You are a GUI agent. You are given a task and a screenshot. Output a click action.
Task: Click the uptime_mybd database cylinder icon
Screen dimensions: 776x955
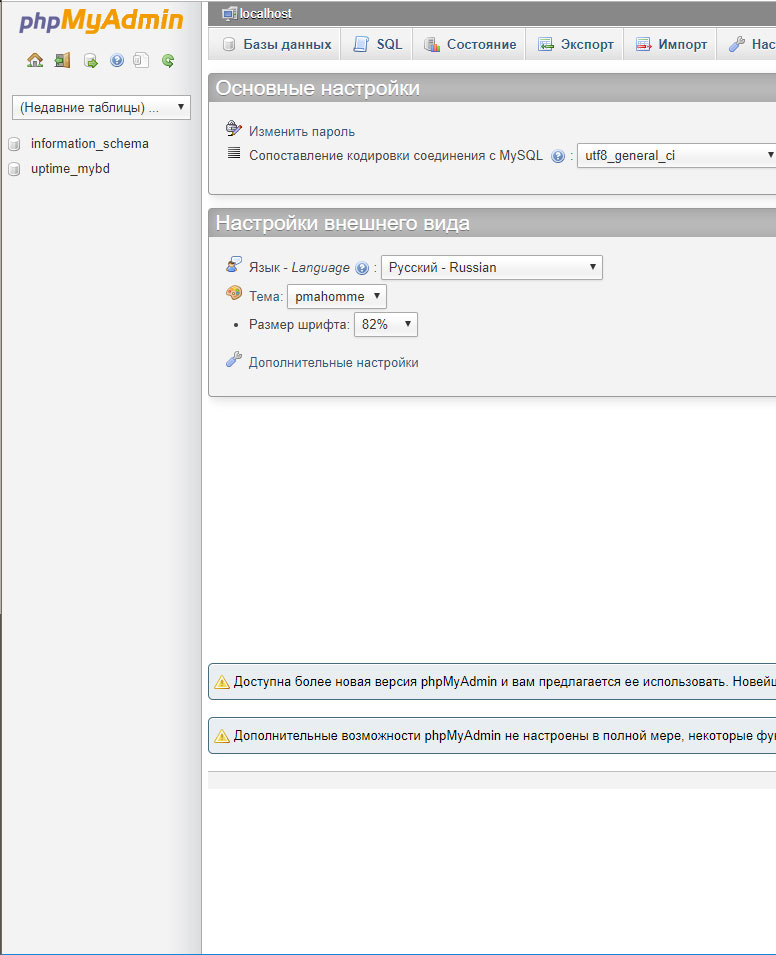pyautogui.click(x=14, y=169)
